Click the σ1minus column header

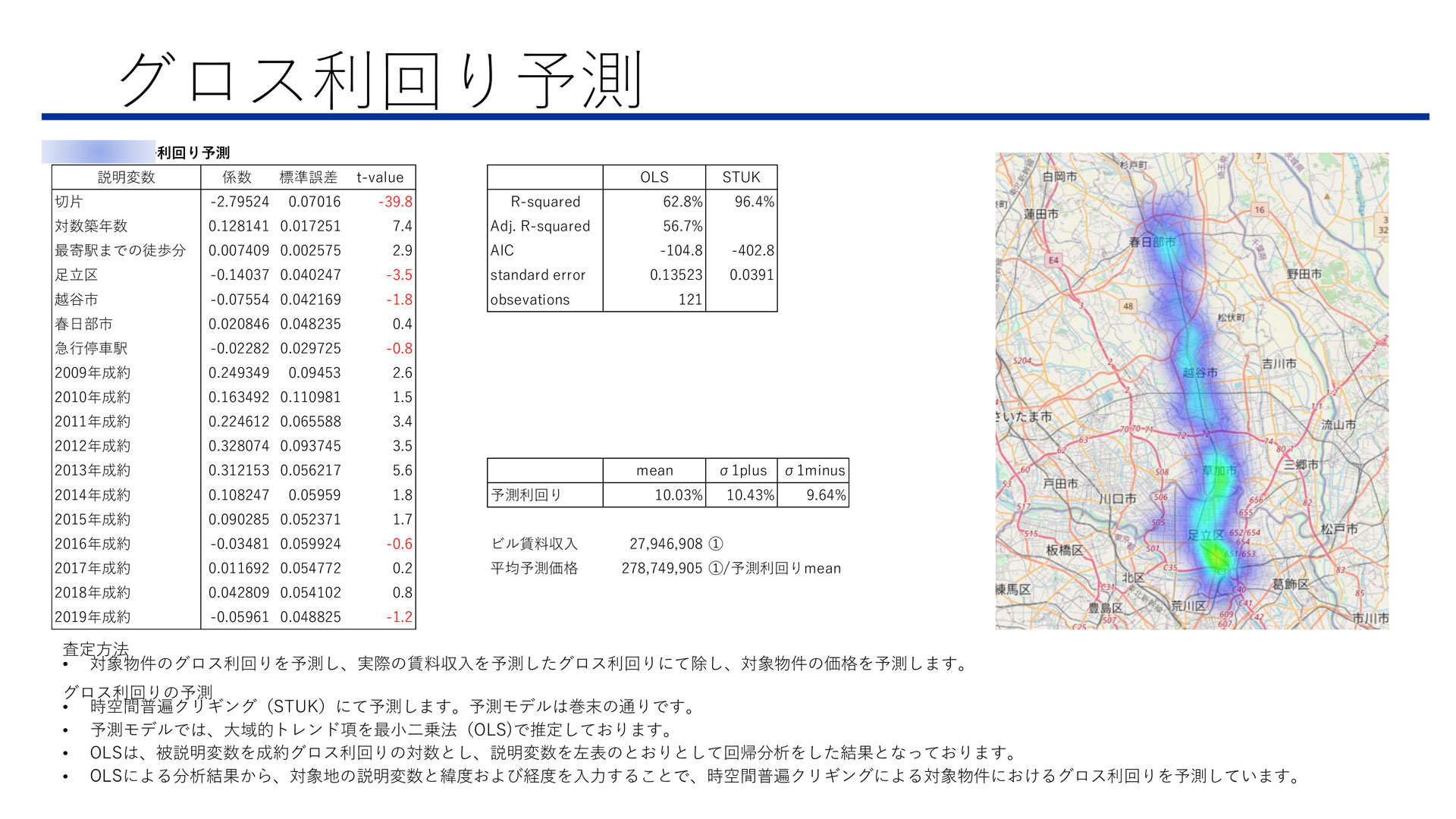click(x=814, y=470)
